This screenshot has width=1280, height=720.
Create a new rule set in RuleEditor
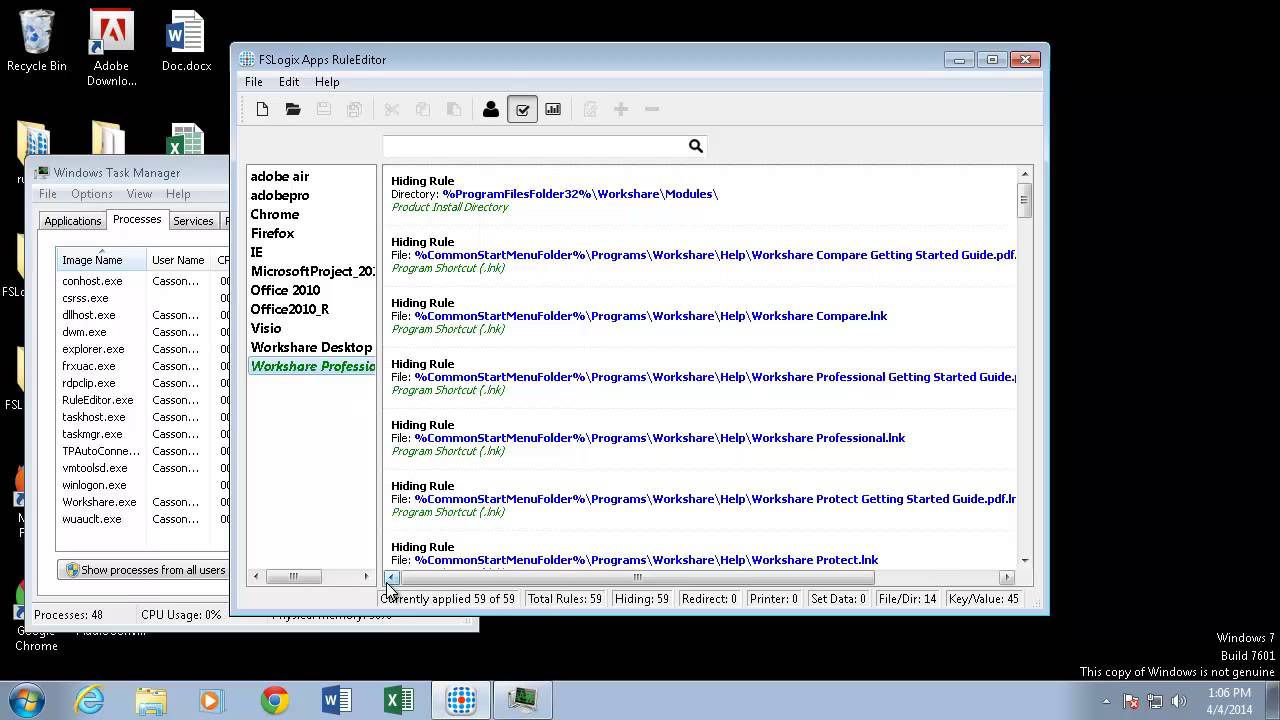(x=262, y=109)
